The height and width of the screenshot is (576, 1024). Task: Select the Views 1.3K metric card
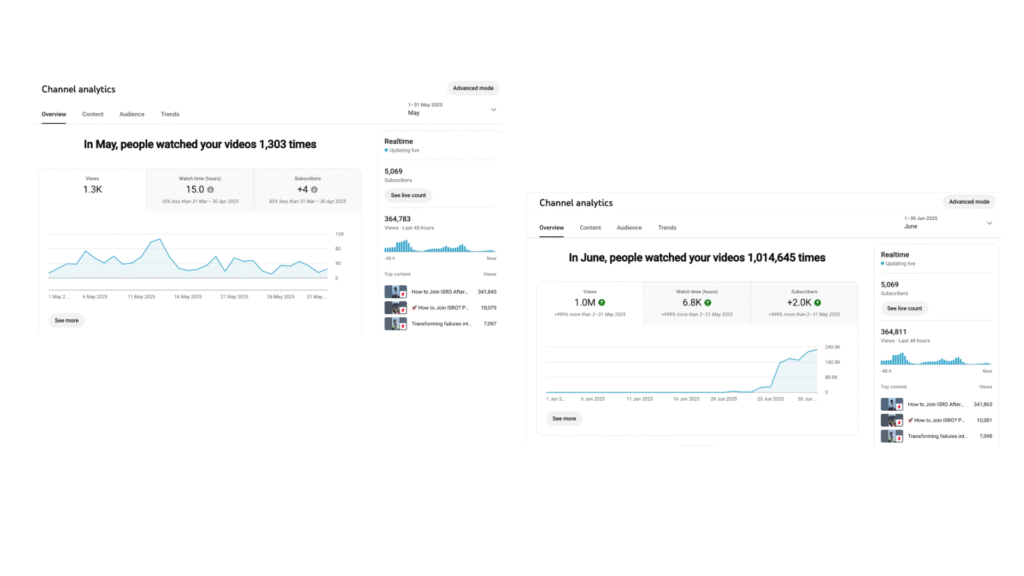point(93,189)
